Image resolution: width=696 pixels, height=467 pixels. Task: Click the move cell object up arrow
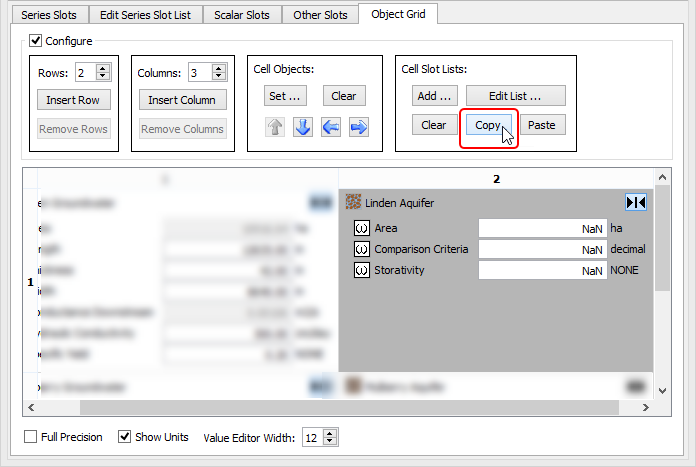click(x=275, y=127)
